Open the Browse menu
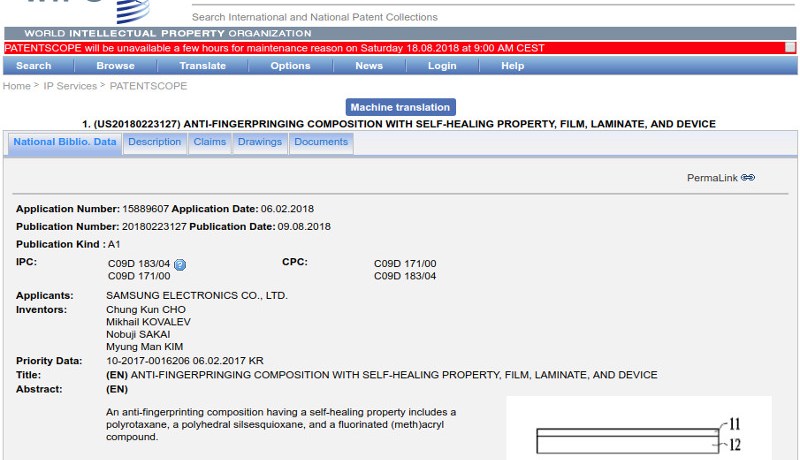This screenshot has height=460, width=800. (x=115, y=66)
